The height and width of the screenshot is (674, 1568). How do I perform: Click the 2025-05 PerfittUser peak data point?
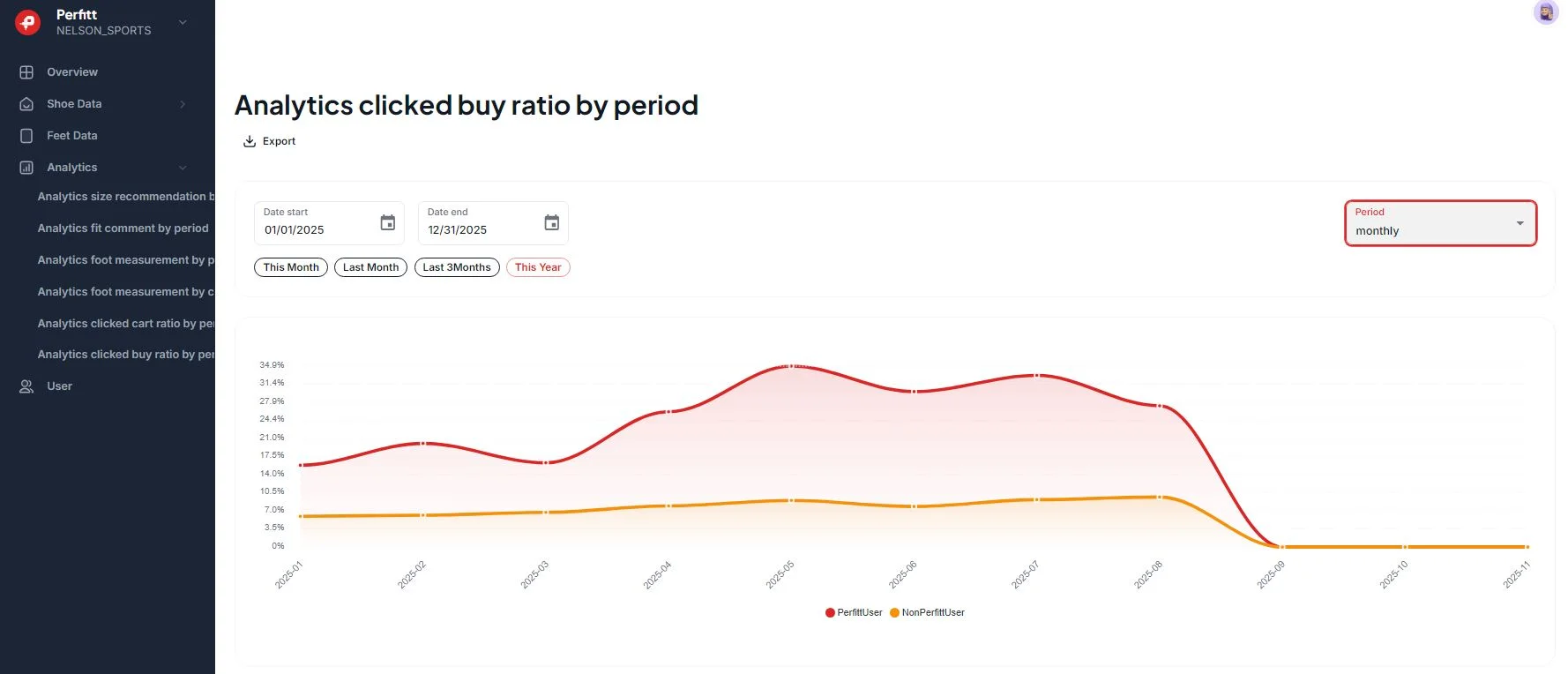[x=791, y=365]
